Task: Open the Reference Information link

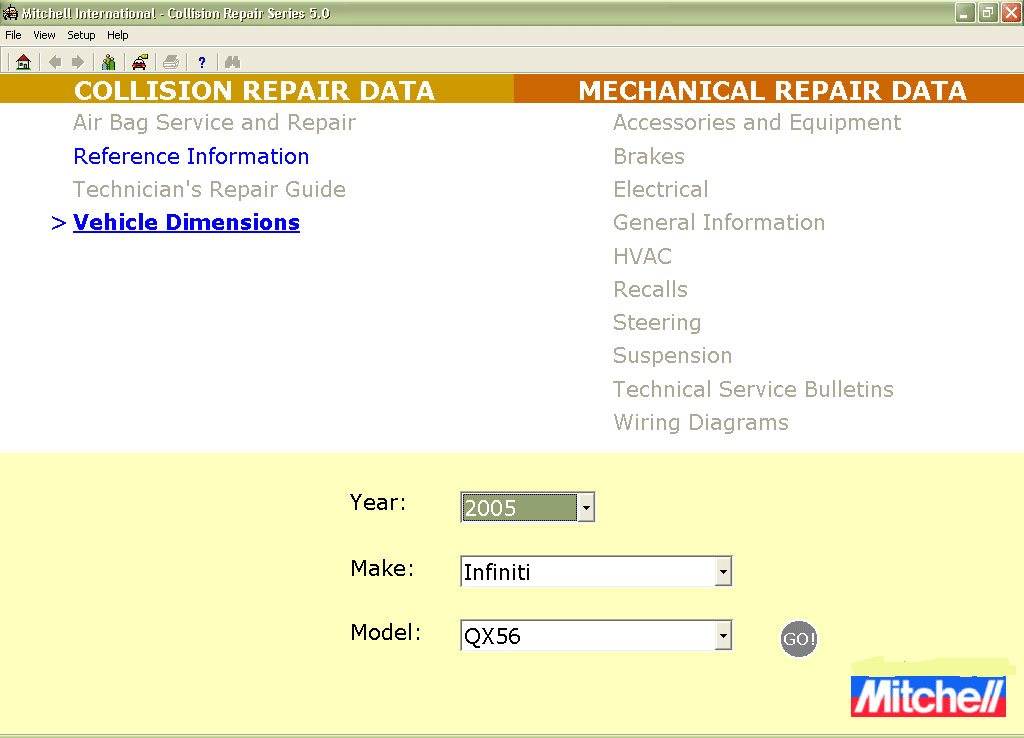Action: [x=191, y=157]
